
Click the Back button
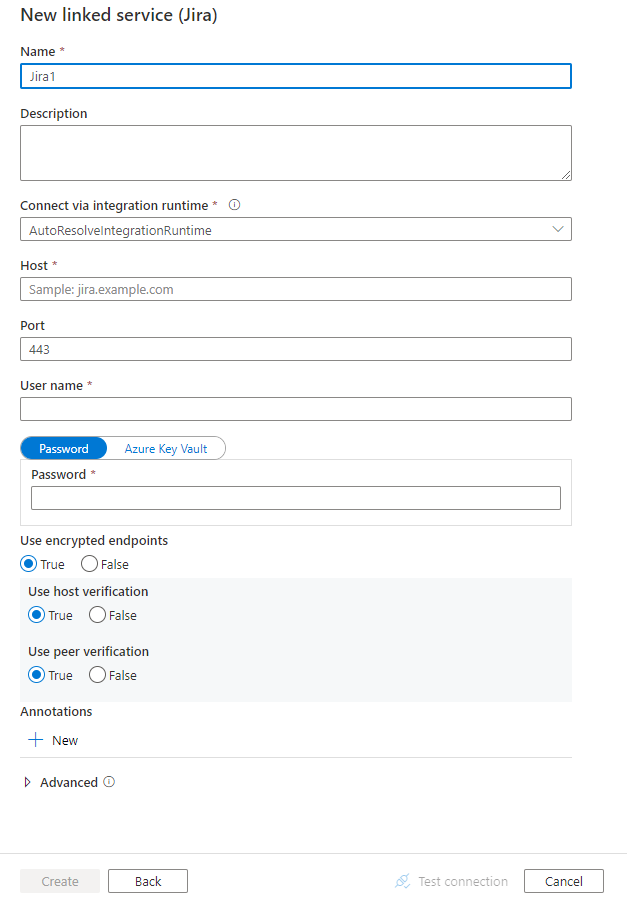[148, 881]
